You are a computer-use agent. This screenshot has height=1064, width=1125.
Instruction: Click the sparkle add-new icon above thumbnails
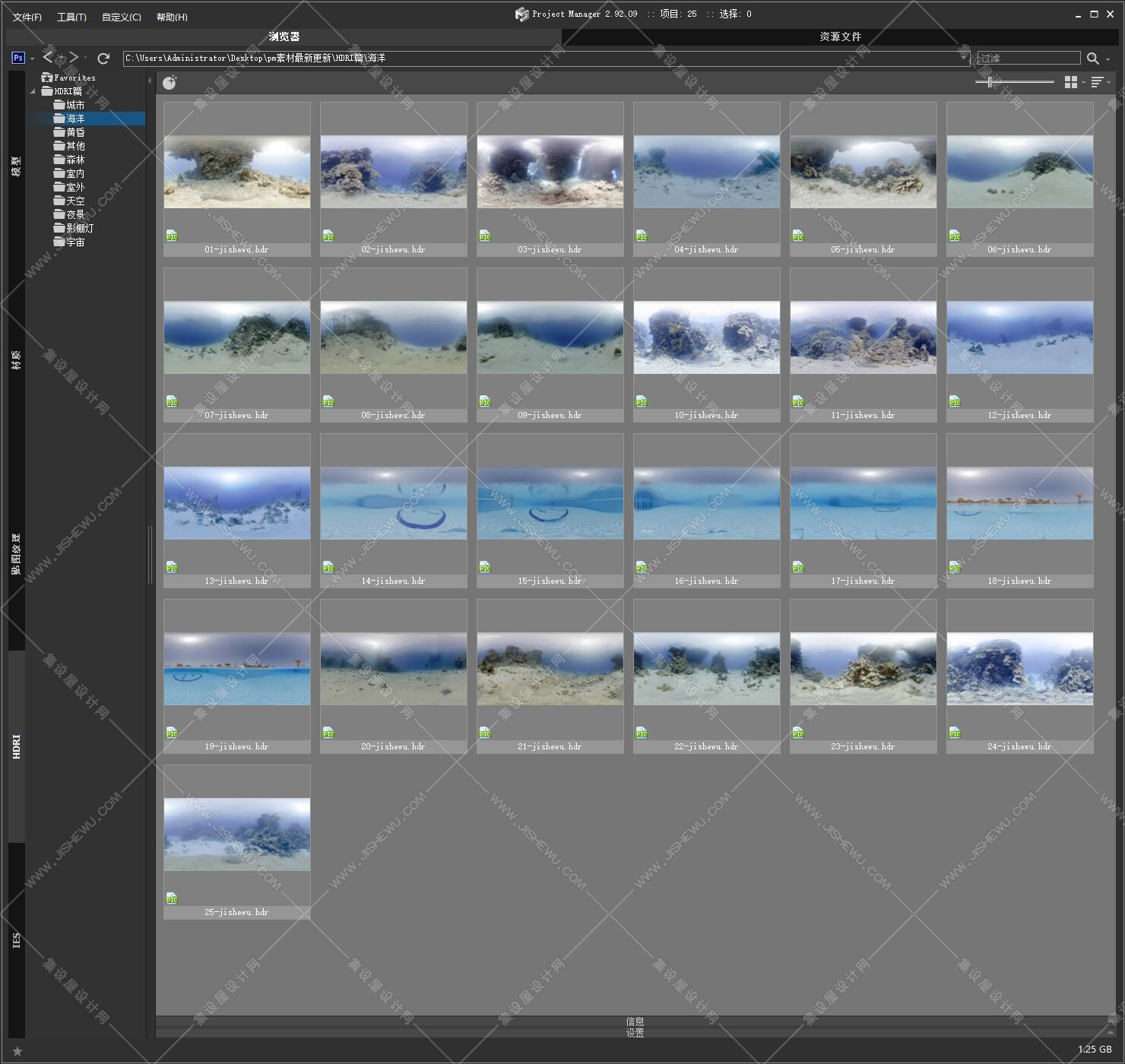(170, 82)
